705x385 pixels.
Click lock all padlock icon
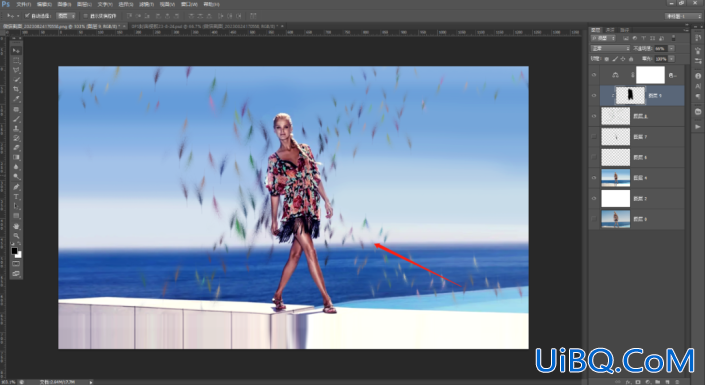point(631,59)
